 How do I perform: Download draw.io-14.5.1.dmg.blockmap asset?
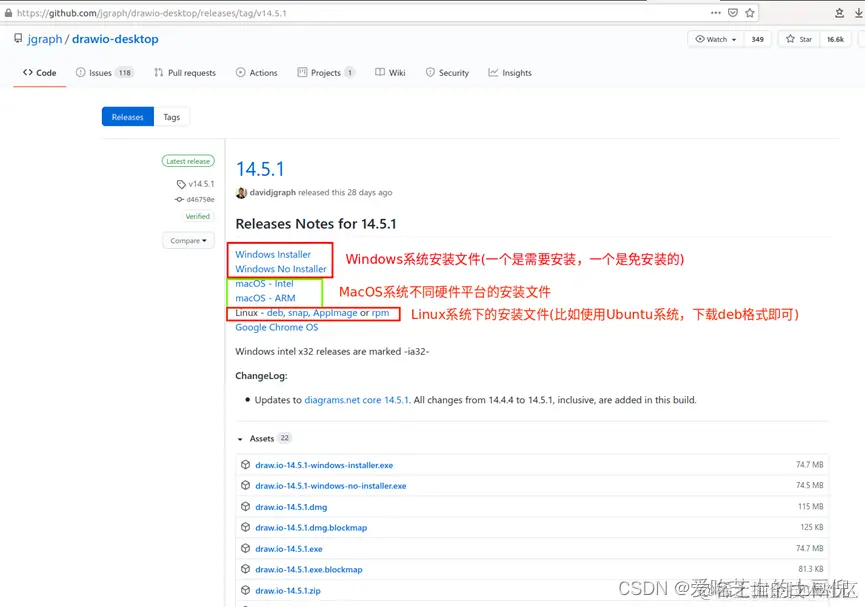tap(311, 528)
